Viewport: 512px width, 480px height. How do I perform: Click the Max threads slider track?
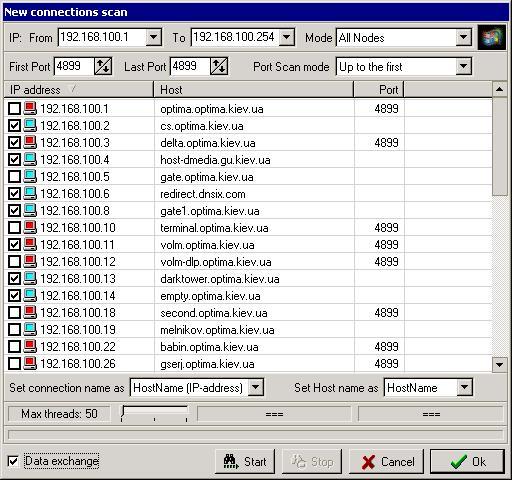click(155, 414)
